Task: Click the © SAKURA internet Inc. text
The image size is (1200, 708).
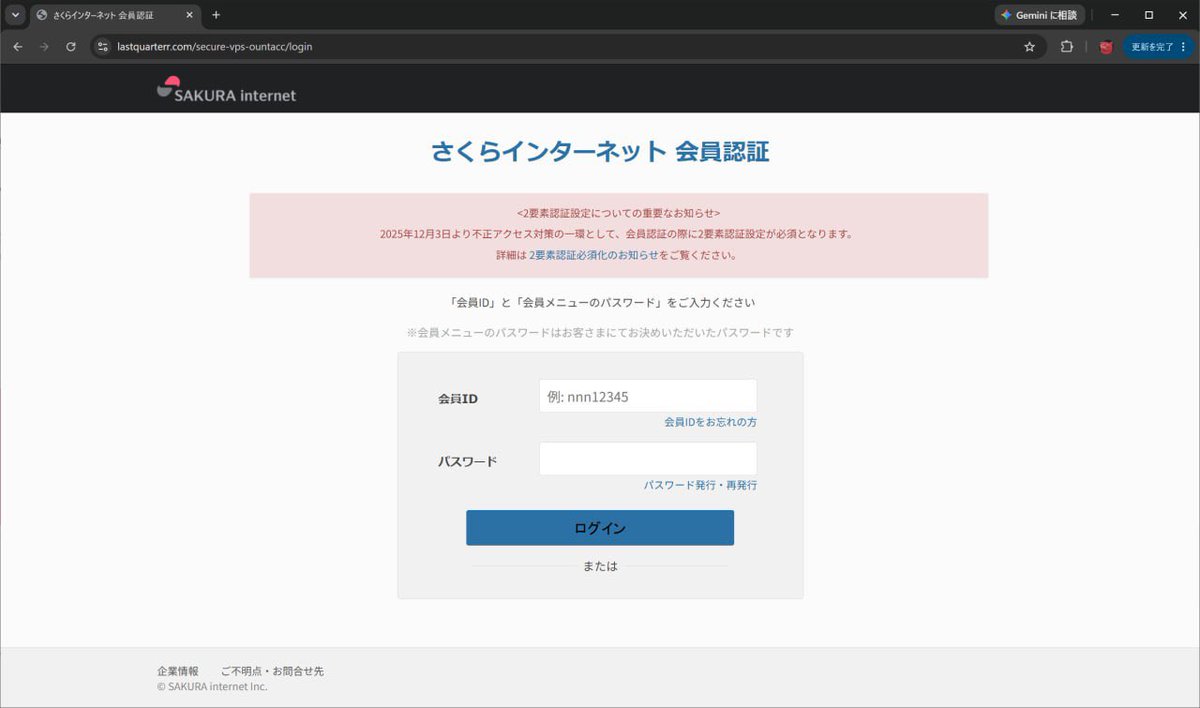Action: (212, 687)
